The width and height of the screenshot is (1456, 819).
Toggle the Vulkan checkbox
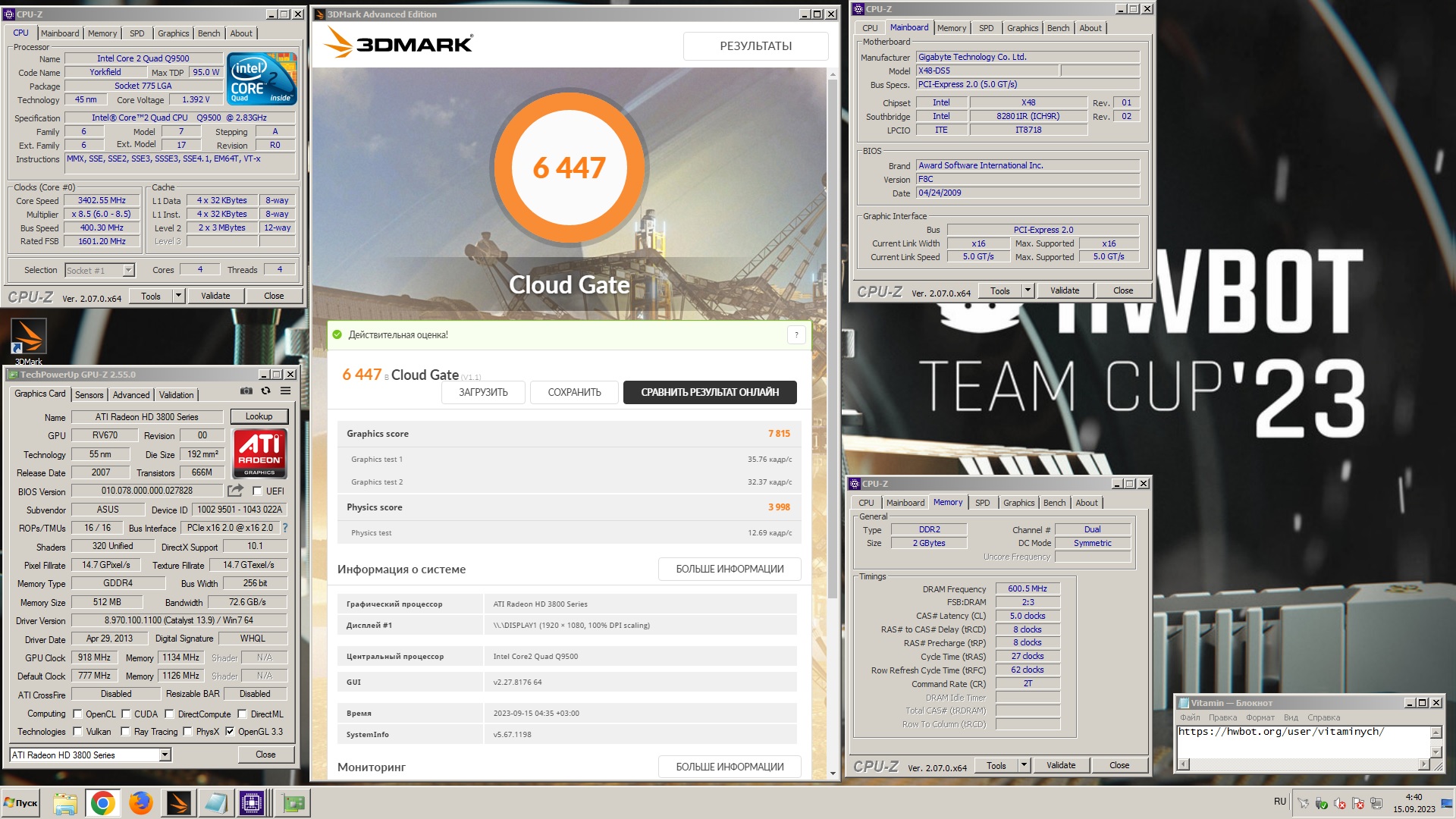pos(77,732)
